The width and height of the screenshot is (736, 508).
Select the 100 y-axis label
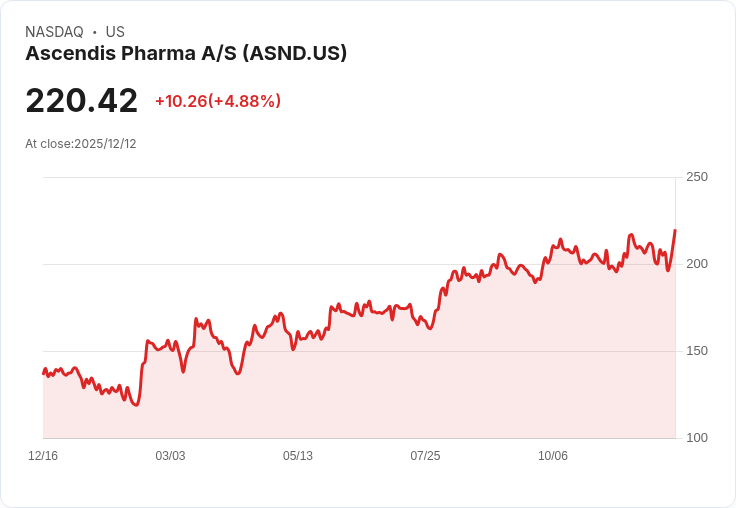click(696, 438)
